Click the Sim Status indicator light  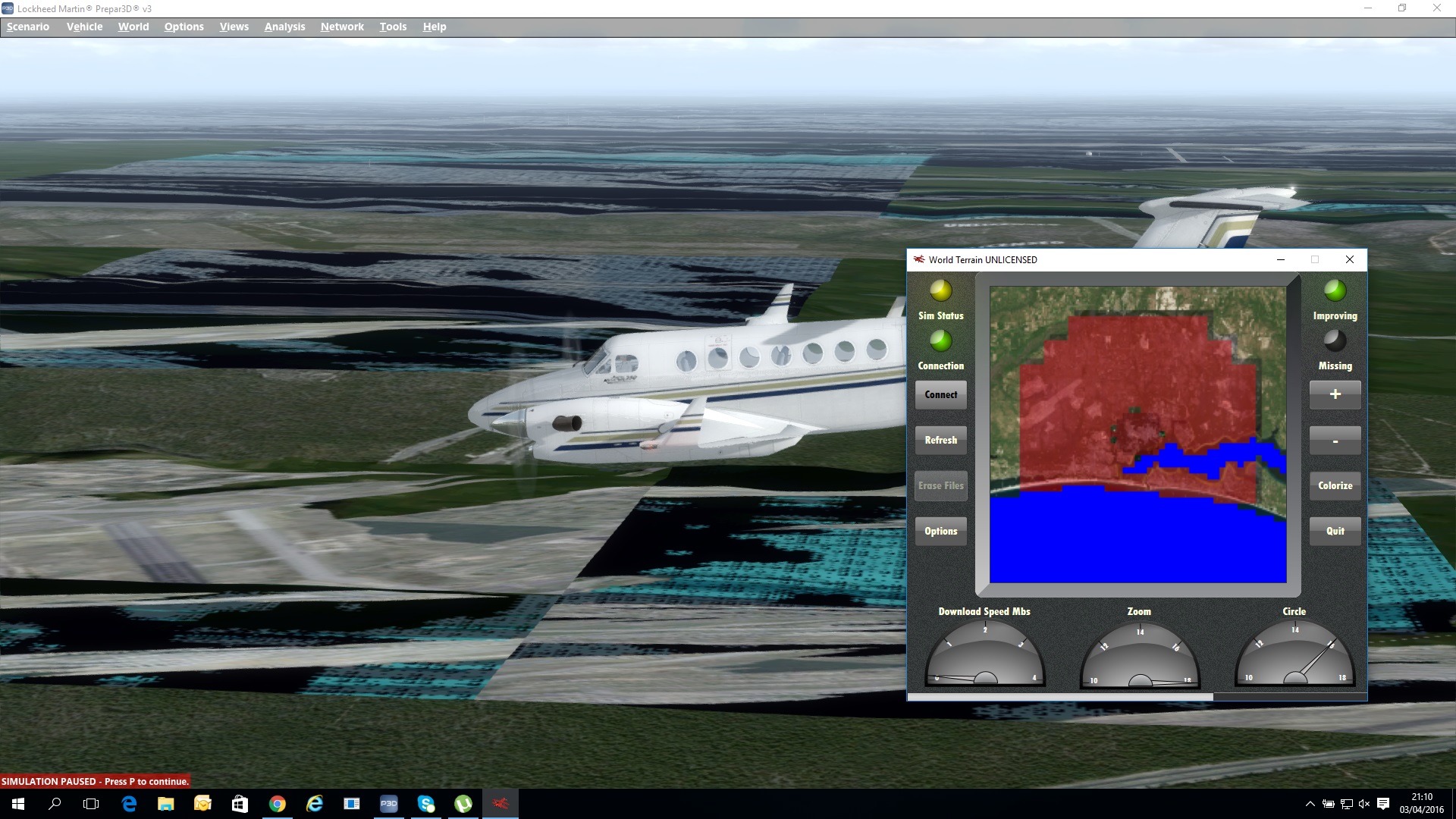(941, 290)
